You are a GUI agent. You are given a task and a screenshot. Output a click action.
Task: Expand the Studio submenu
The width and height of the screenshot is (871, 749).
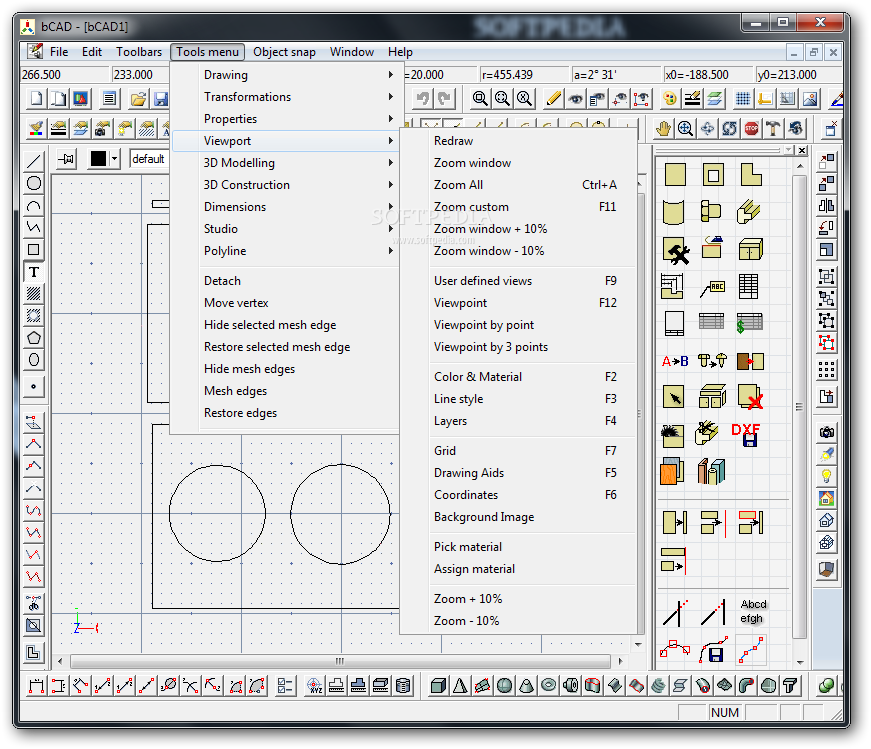(x=285, y=229)
